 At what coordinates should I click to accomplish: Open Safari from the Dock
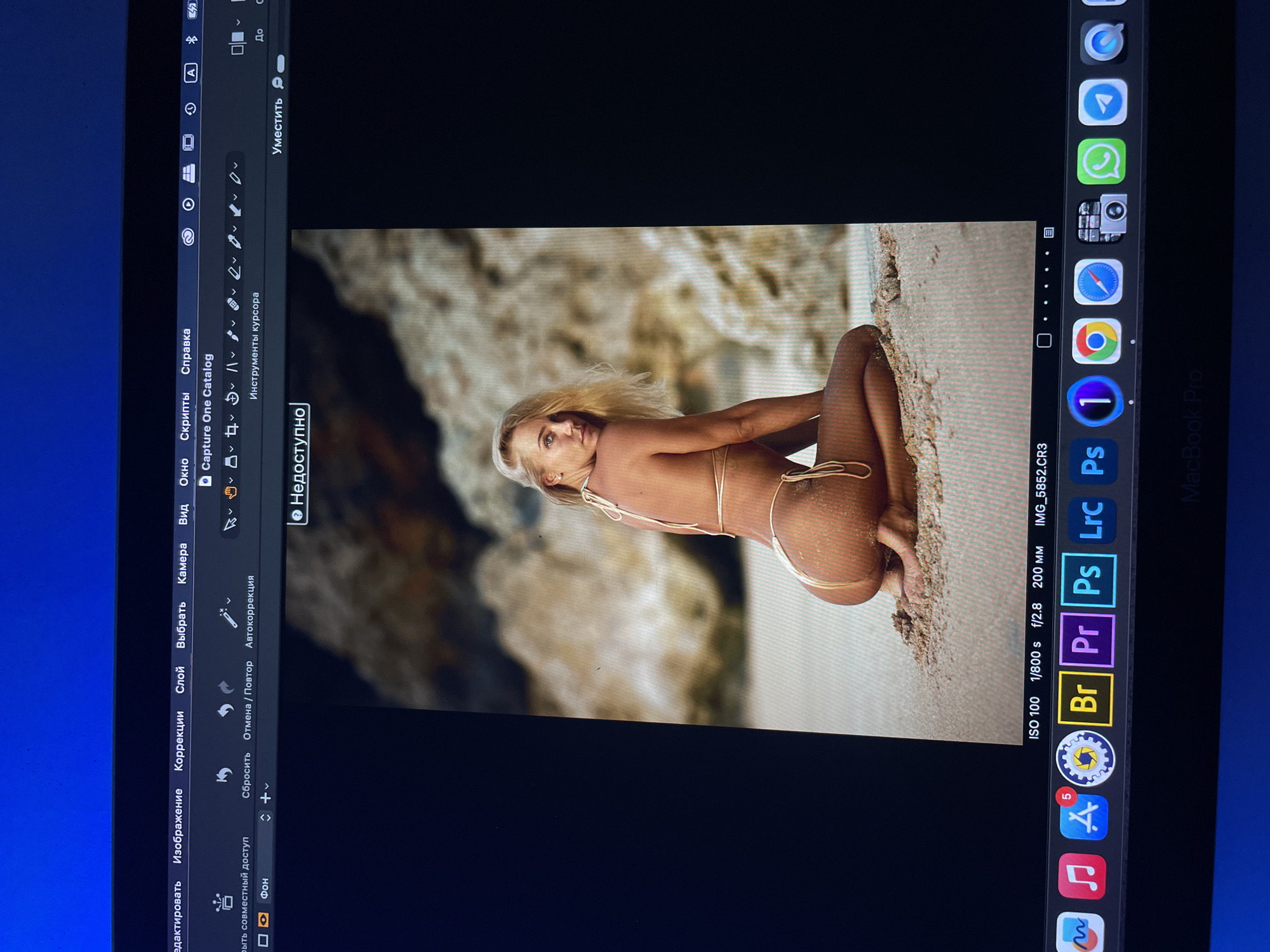[x=1098, y=282]
